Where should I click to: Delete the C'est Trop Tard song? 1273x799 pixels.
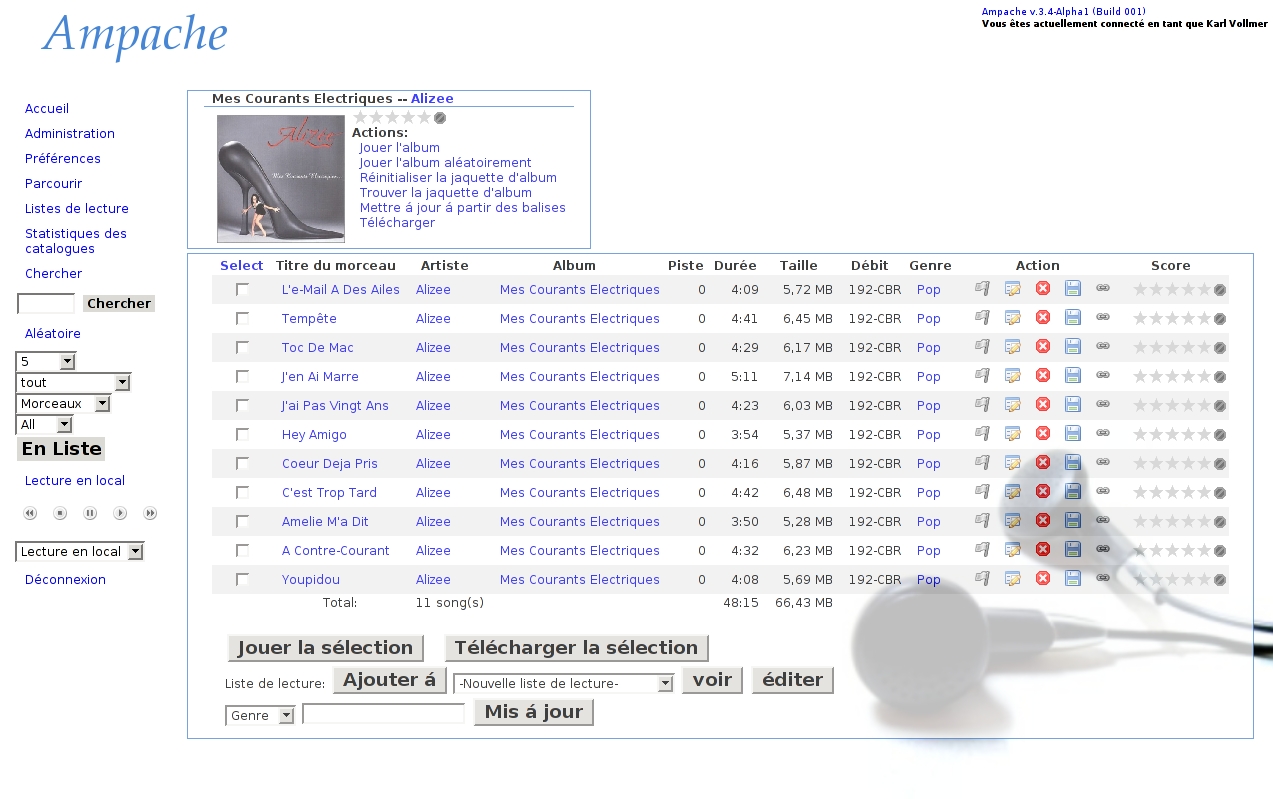(x=1043, y=492)
